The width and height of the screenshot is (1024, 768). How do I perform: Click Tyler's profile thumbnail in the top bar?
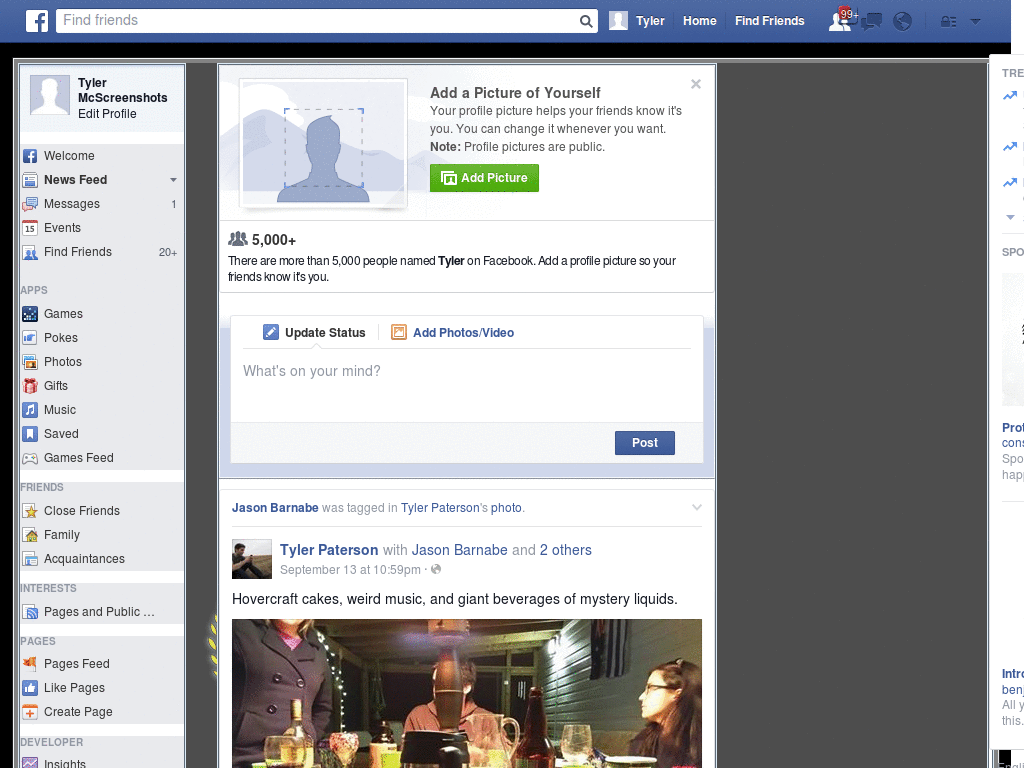coord(618,21)
